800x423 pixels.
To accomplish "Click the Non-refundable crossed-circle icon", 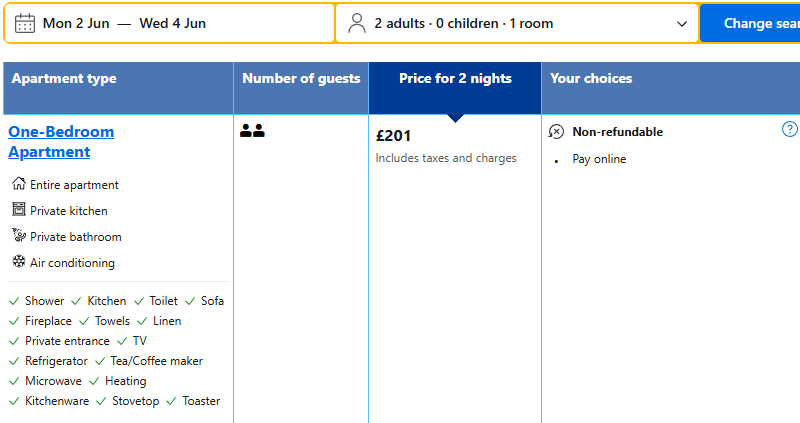I will [x=557, y=132].
